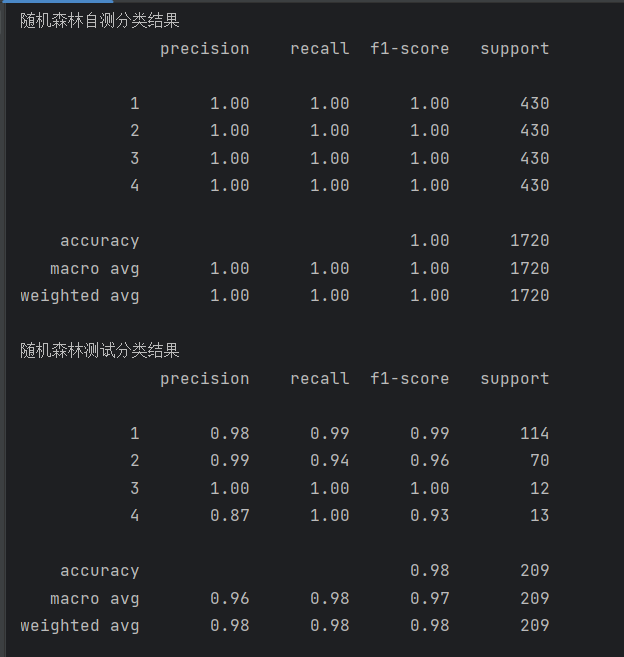Click macro avg label in 自测 table
624x657 pixels.
click(95, 269)
